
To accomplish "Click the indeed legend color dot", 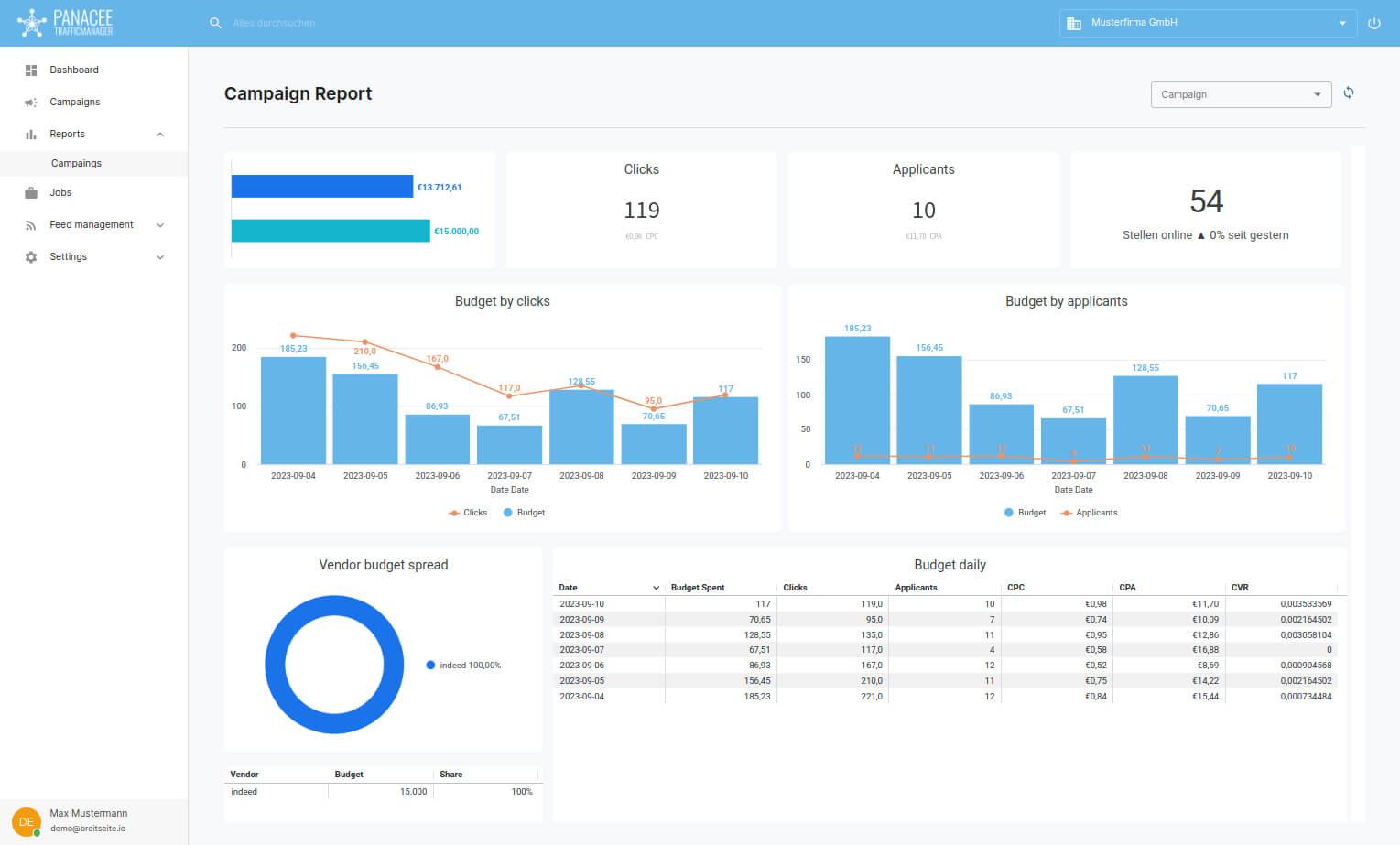I will pyautogui.click(x=430, y=666).
